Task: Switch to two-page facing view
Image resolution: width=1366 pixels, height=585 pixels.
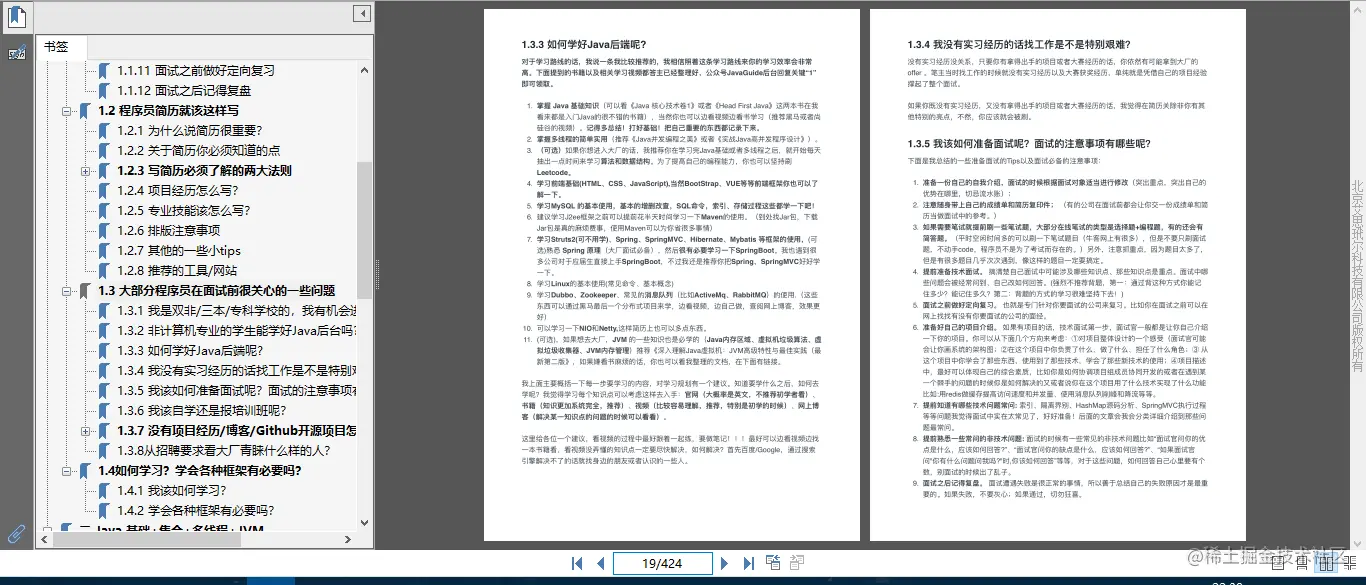Action: coord(1327,564)
